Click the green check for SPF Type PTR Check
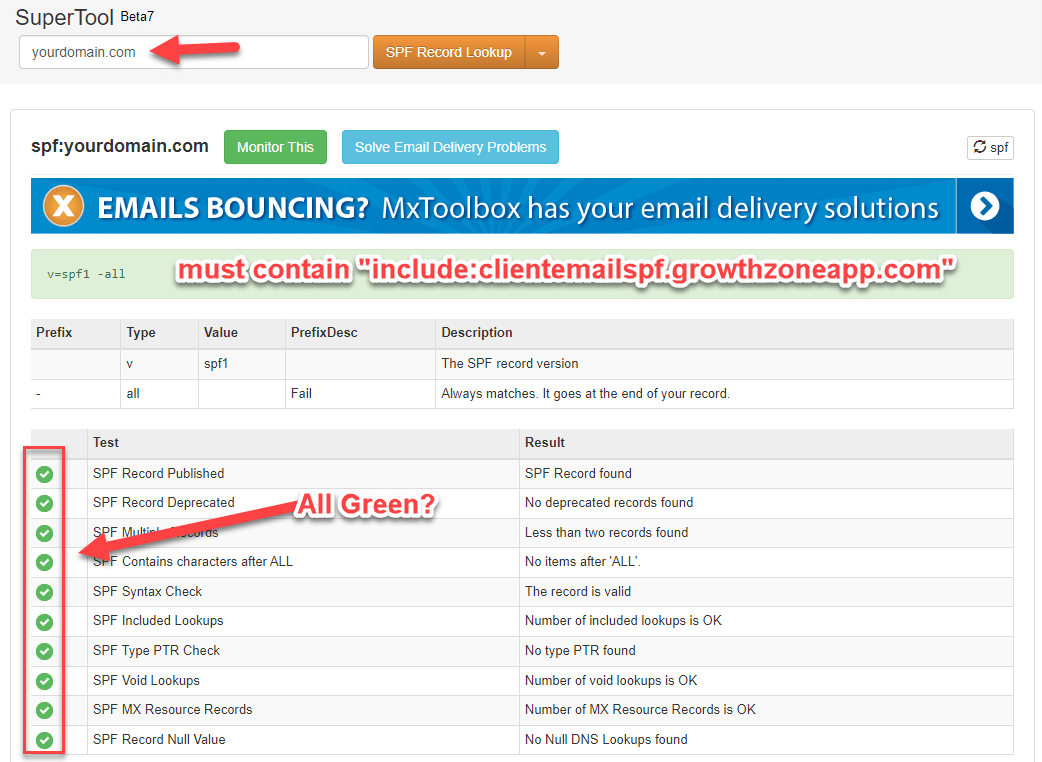The height and width of the screenshot is (762, 1042). click(44, 651)
